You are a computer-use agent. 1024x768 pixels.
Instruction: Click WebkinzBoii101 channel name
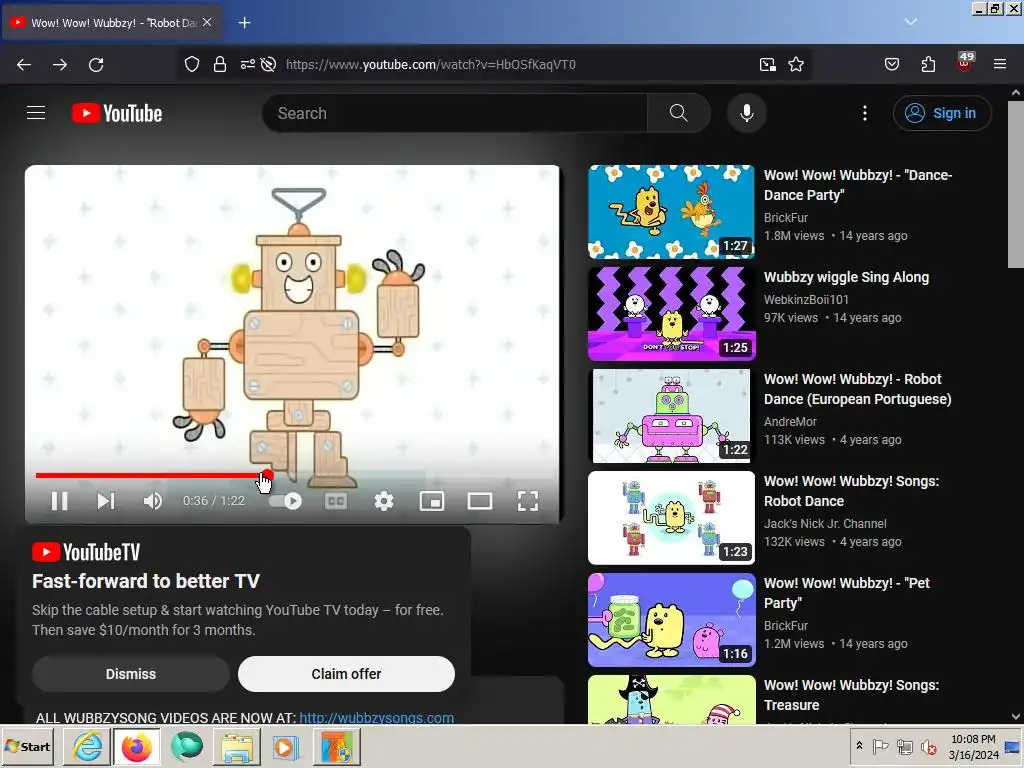[806, 300]
